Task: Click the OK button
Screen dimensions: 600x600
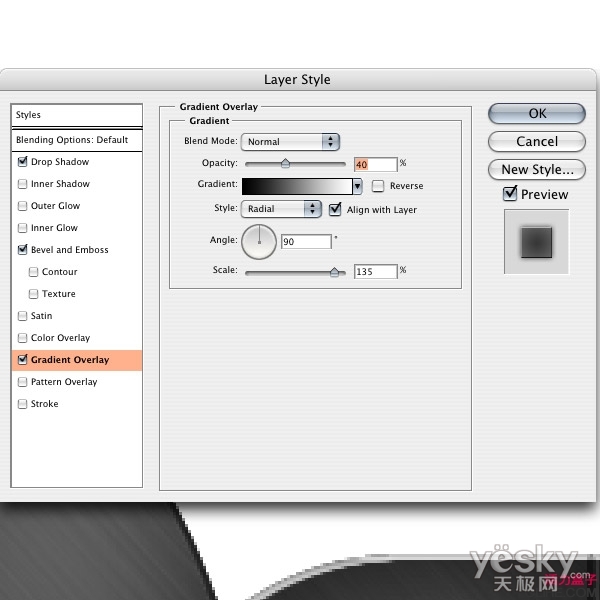Action: click(537, 114)
